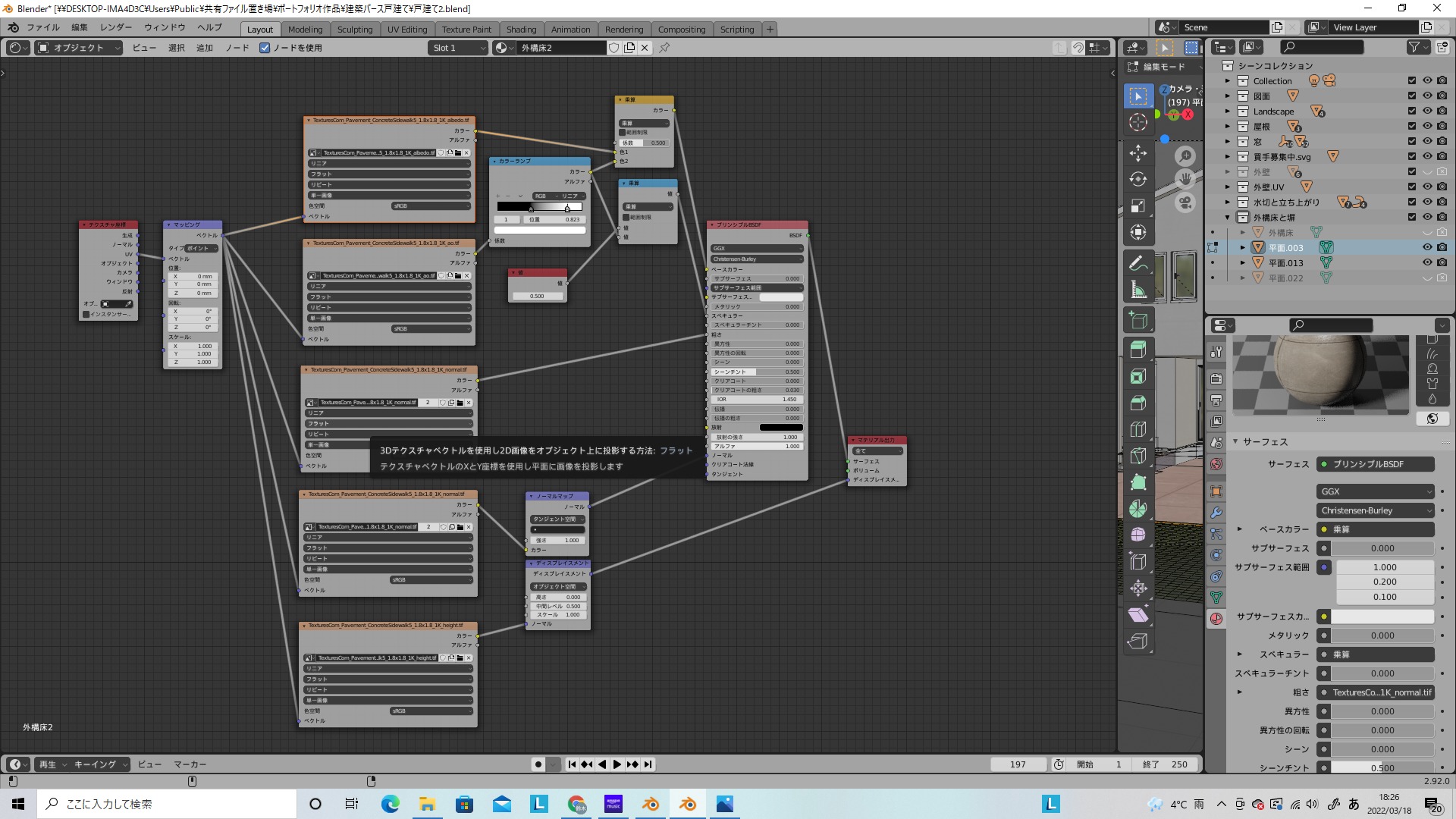
Task: Hide the 平面.003 object with eye icon
Action: [1426, 248]
